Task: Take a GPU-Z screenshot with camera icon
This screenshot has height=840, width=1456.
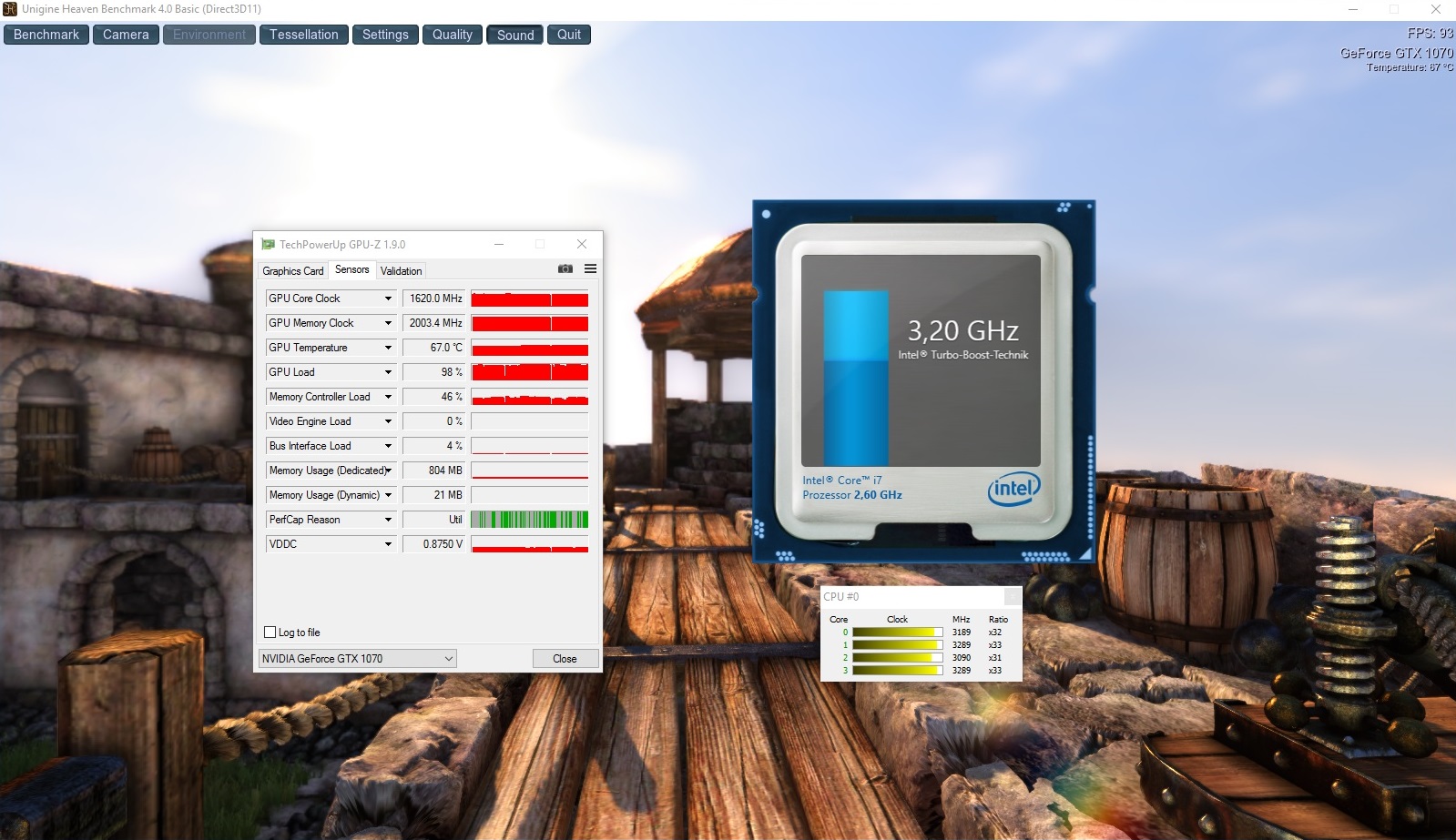Action: (x=565, y=269)
